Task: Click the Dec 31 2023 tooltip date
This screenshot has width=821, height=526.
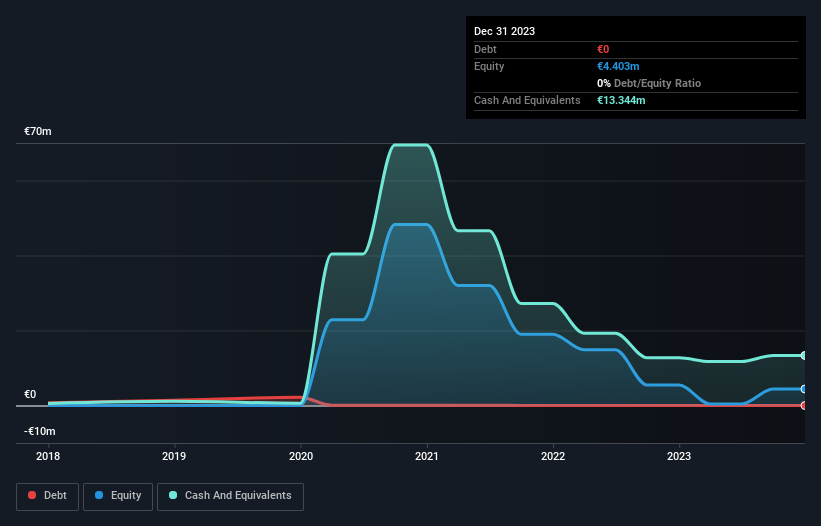Action: point(504,31)
